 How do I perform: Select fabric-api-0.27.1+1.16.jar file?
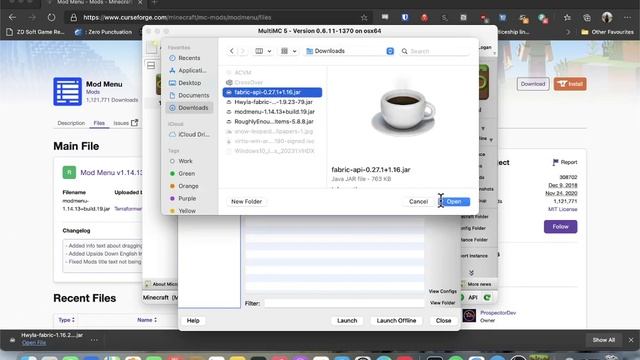point(272,92)
